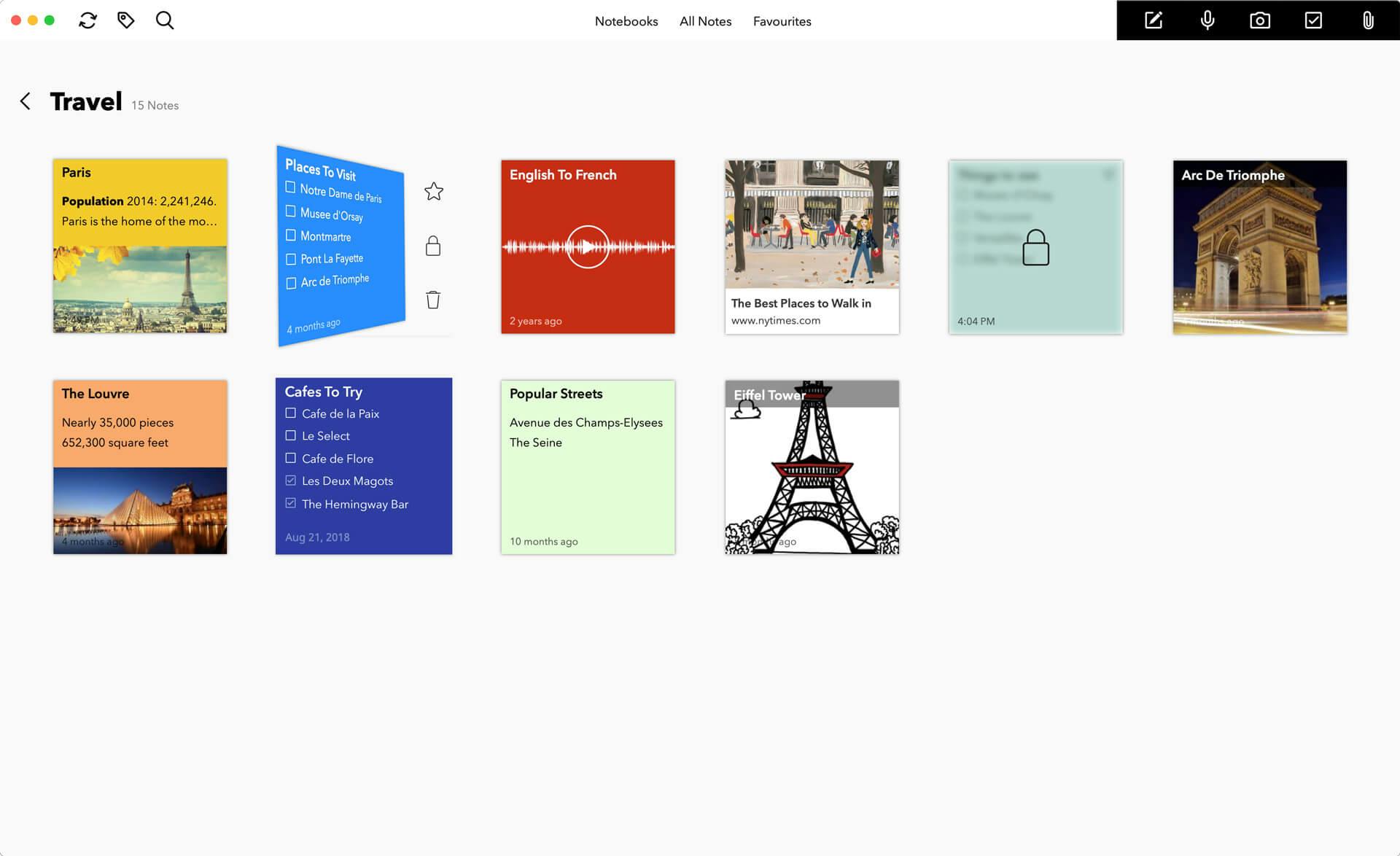Open the All Notes view
This screenshot has height=856, width=1400.
(x=705, y=21)
